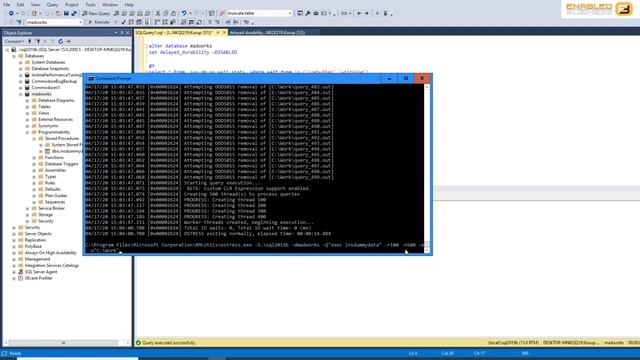The height and width of the screenshot is (360, 640).
Task: Select the Sequences folder
Action: tap(55, 202)
